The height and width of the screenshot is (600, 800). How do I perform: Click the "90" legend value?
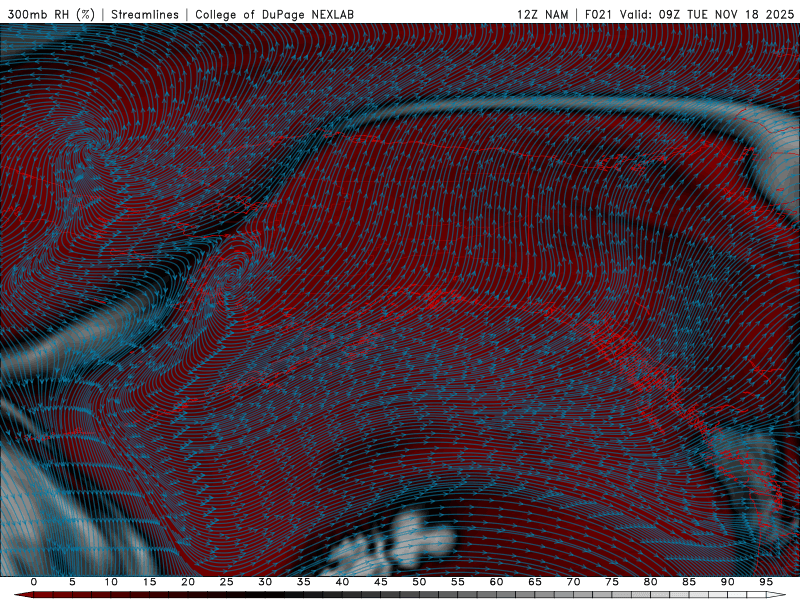tap(727, 582)
